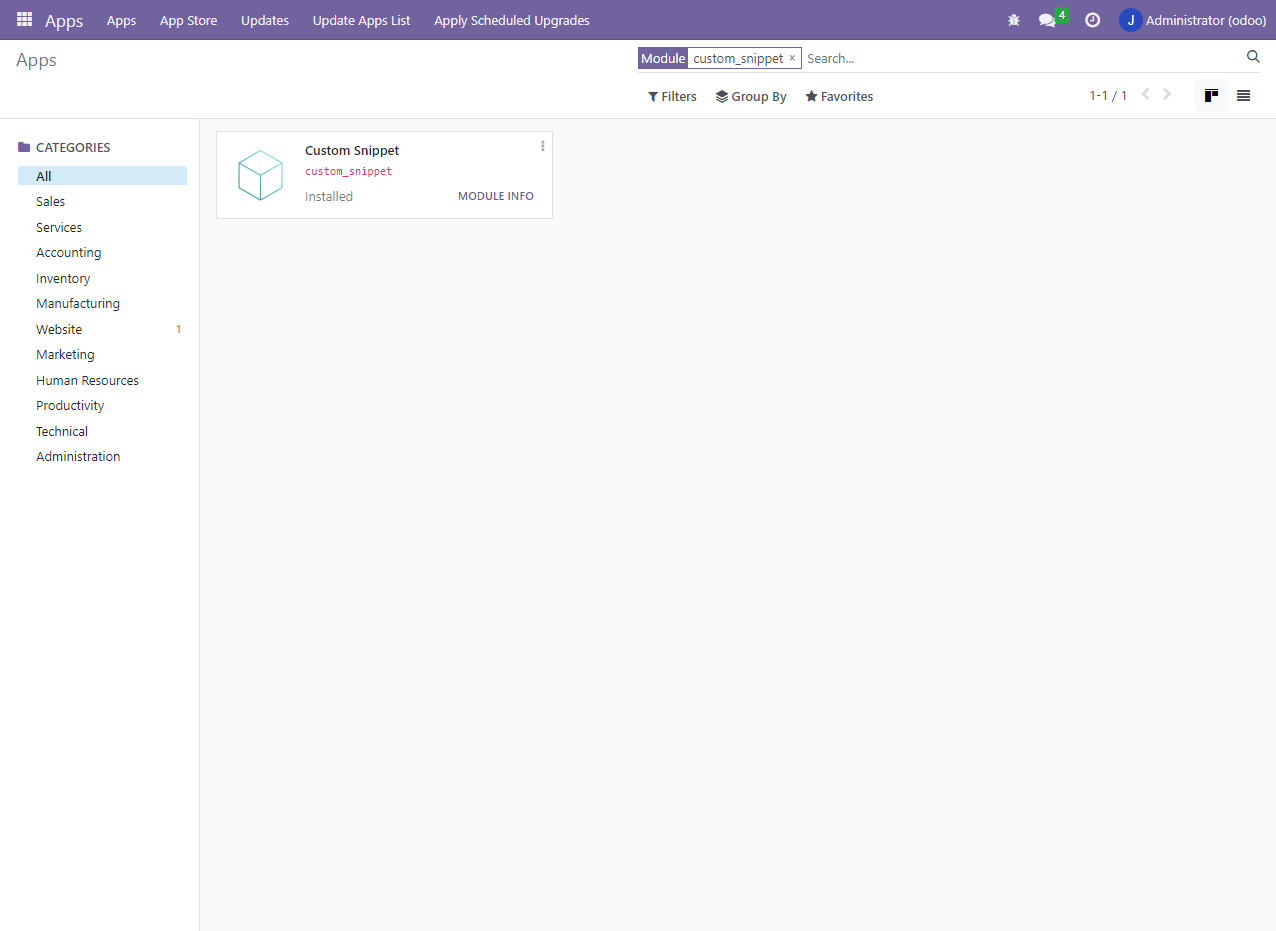Viewport: 1276px width, 931px height.
Task: Switch to kanban view icon
Action: (x=1211, y=96)
